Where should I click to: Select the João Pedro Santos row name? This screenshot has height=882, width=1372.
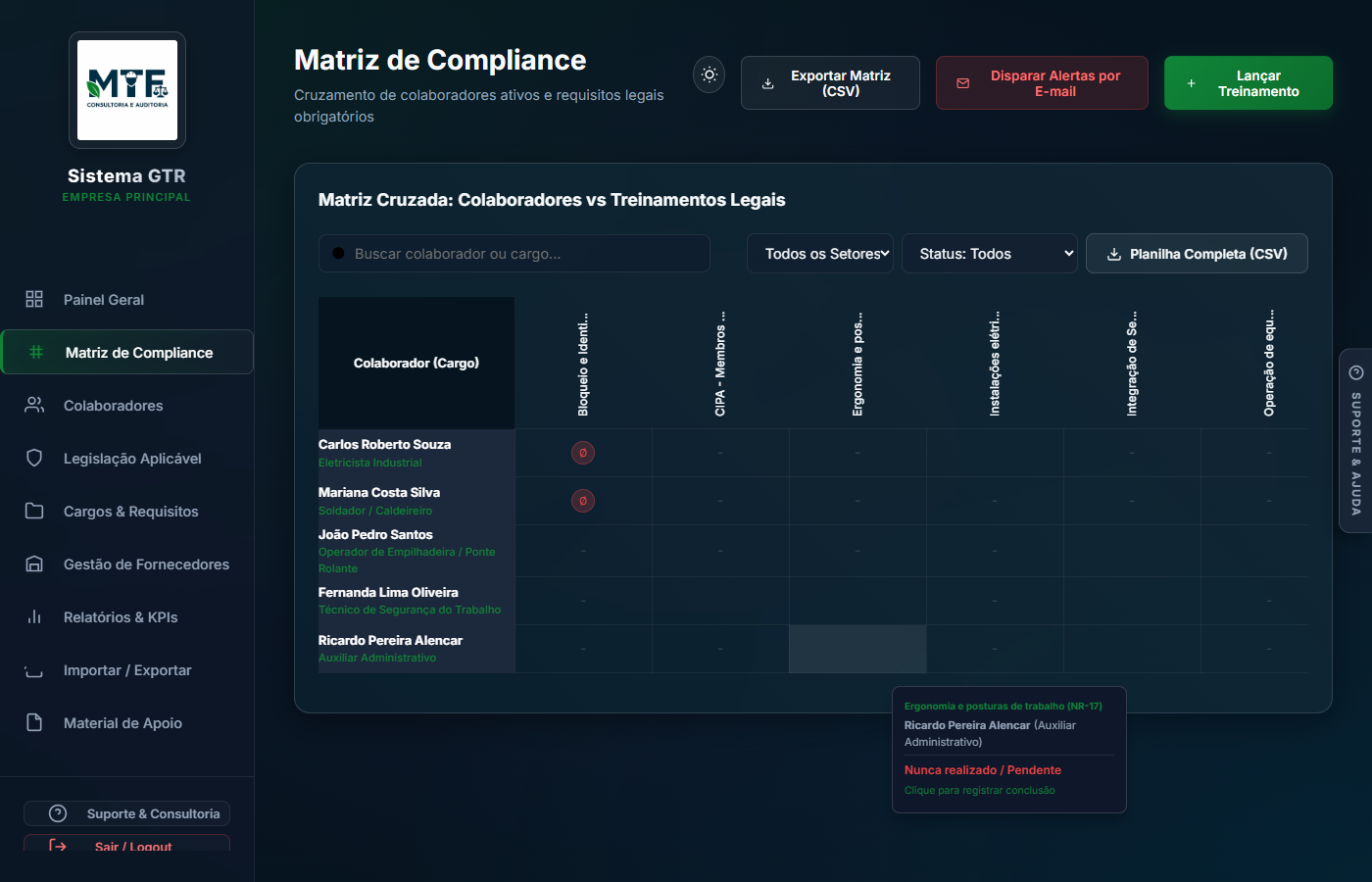(x=375, y=534)
